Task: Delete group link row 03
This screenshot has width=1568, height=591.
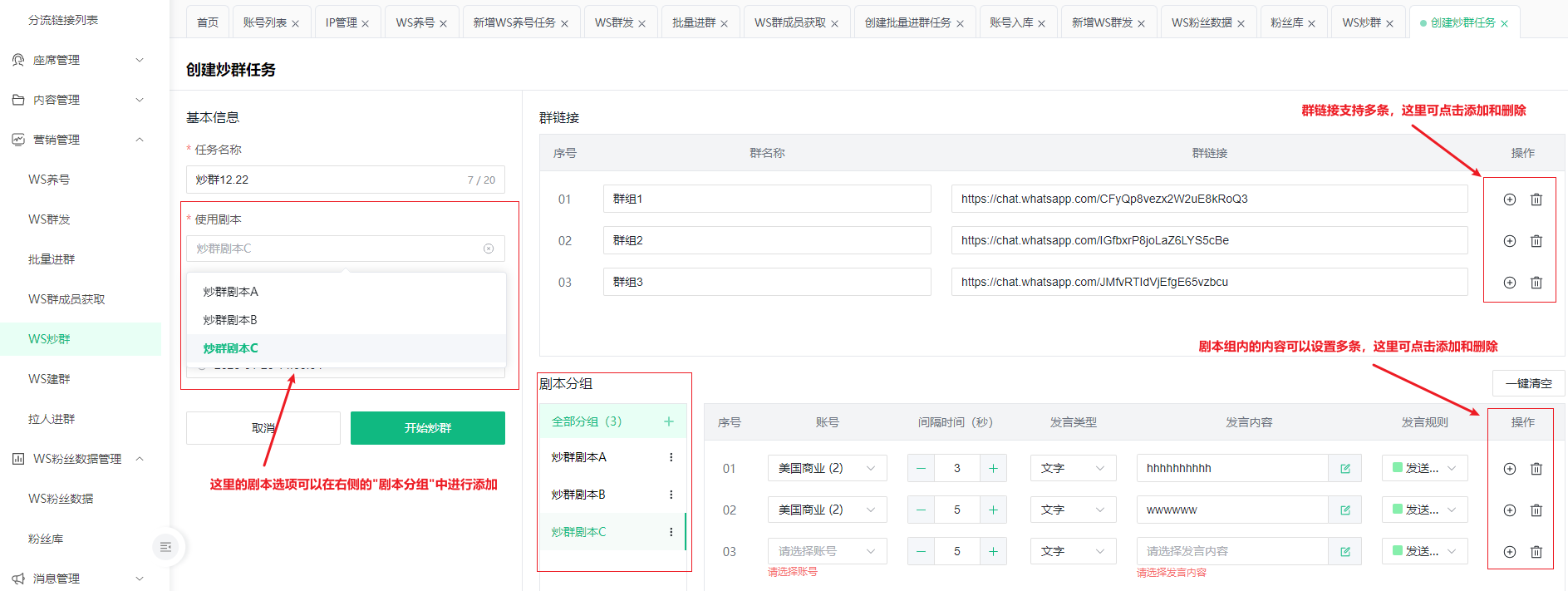Action: point(1536,283)
